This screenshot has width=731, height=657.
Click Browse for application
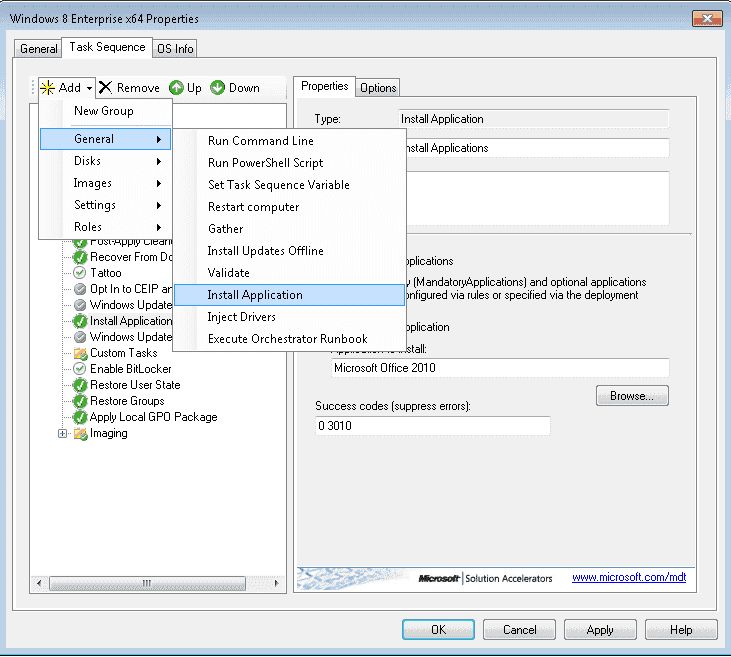pos(632,396)
